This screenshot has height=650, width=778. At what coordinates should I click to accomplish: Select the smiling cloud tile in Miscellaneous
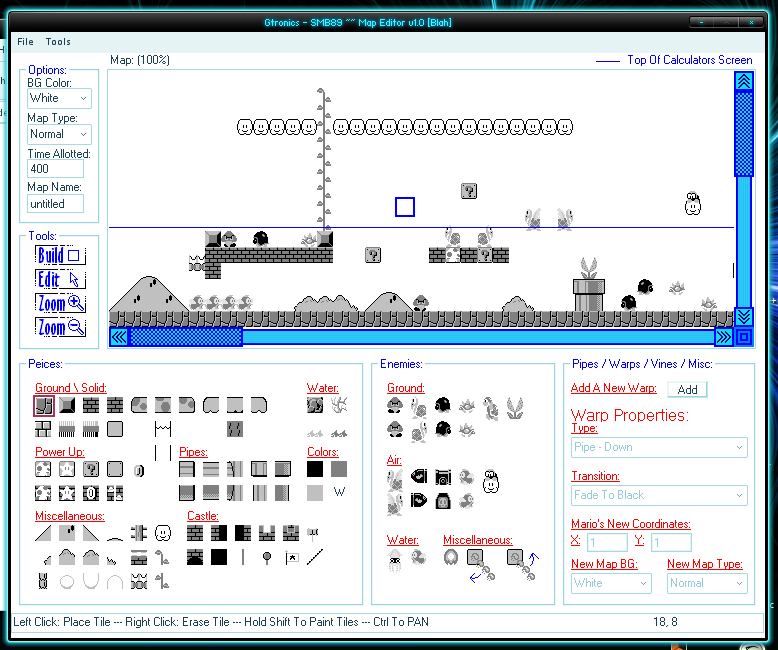(163, 533)
